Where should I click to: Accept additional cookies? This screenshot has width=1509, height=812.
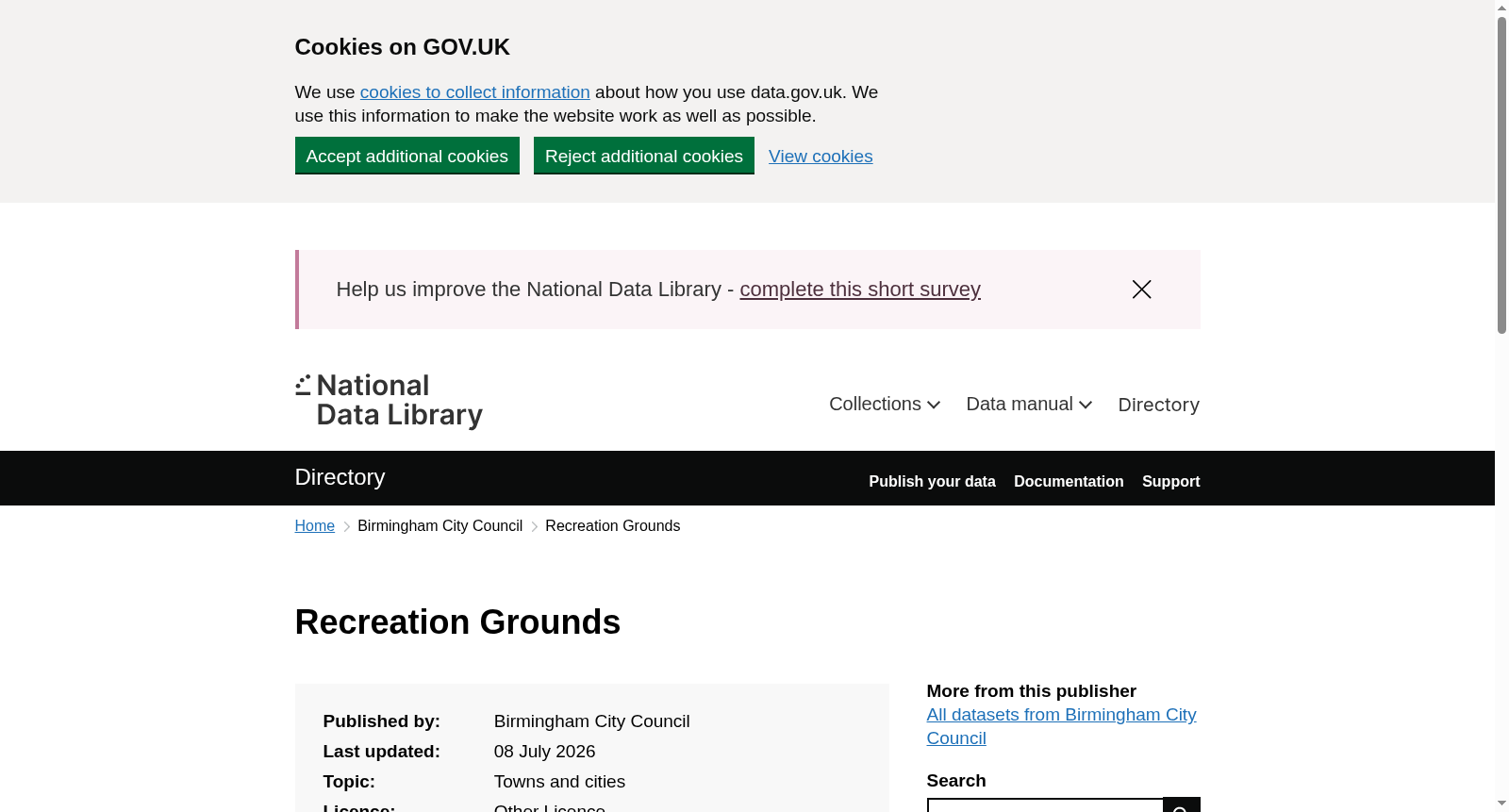coord(407,156)
